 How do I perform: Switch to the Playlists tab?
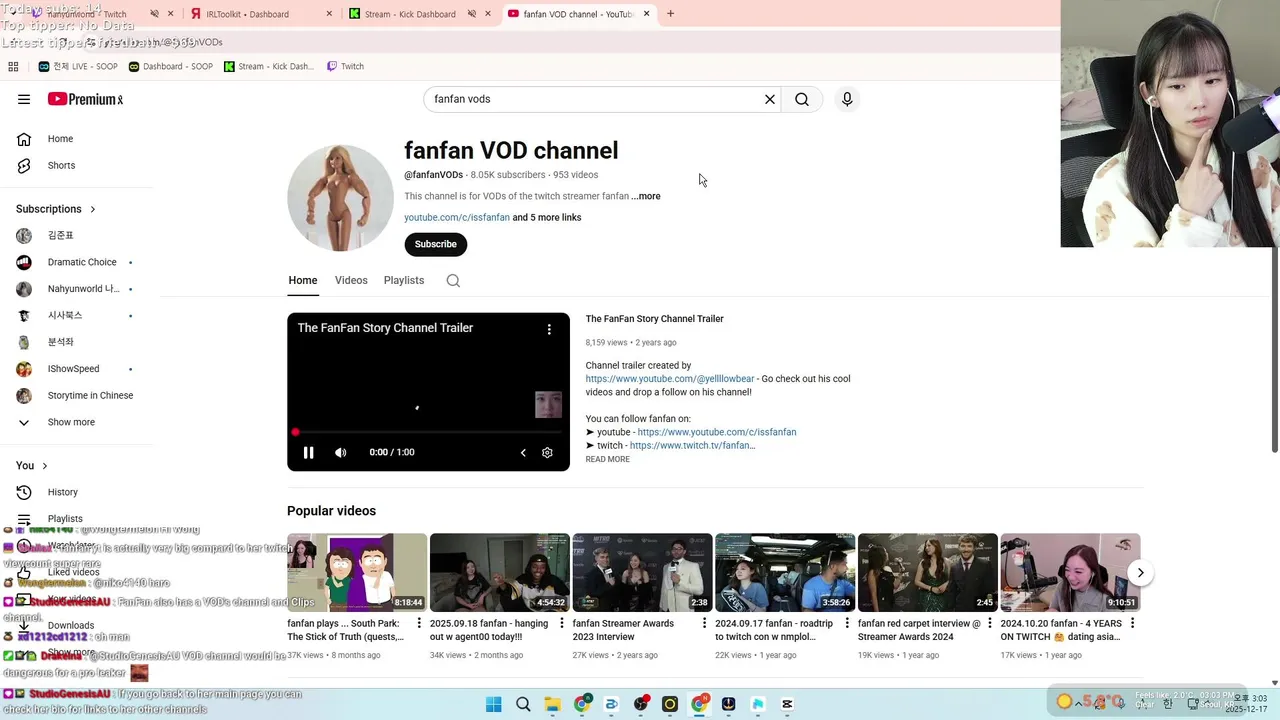point(404,280)
